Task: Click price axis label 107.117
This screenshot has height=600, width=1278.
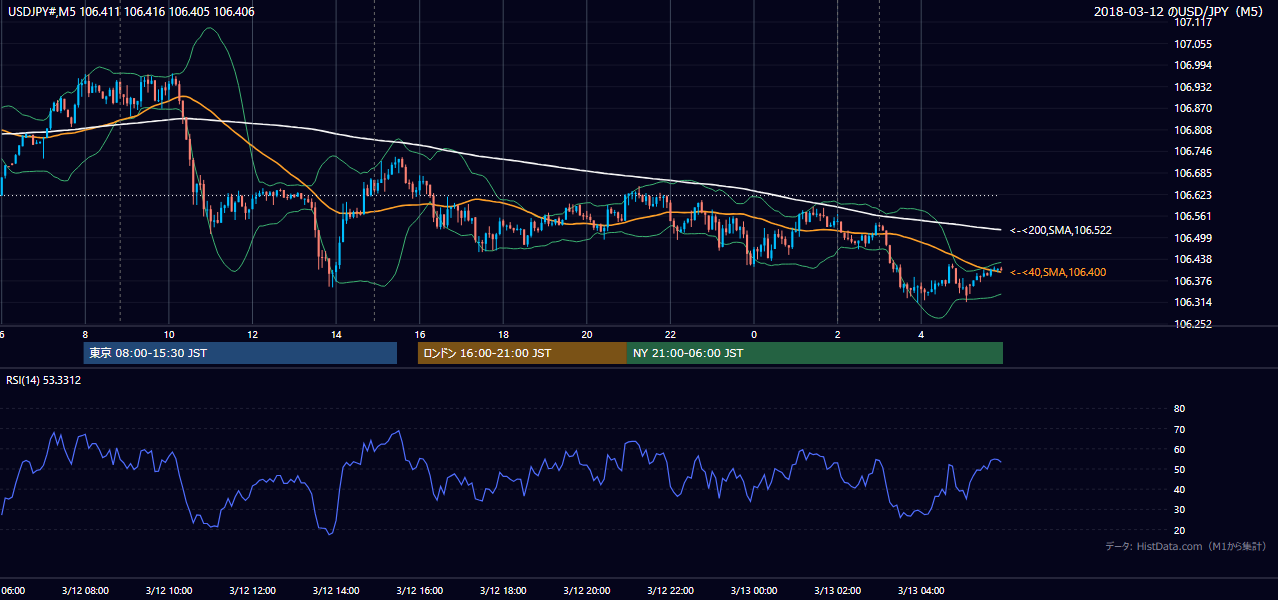Action: [x=1192, y=22]
